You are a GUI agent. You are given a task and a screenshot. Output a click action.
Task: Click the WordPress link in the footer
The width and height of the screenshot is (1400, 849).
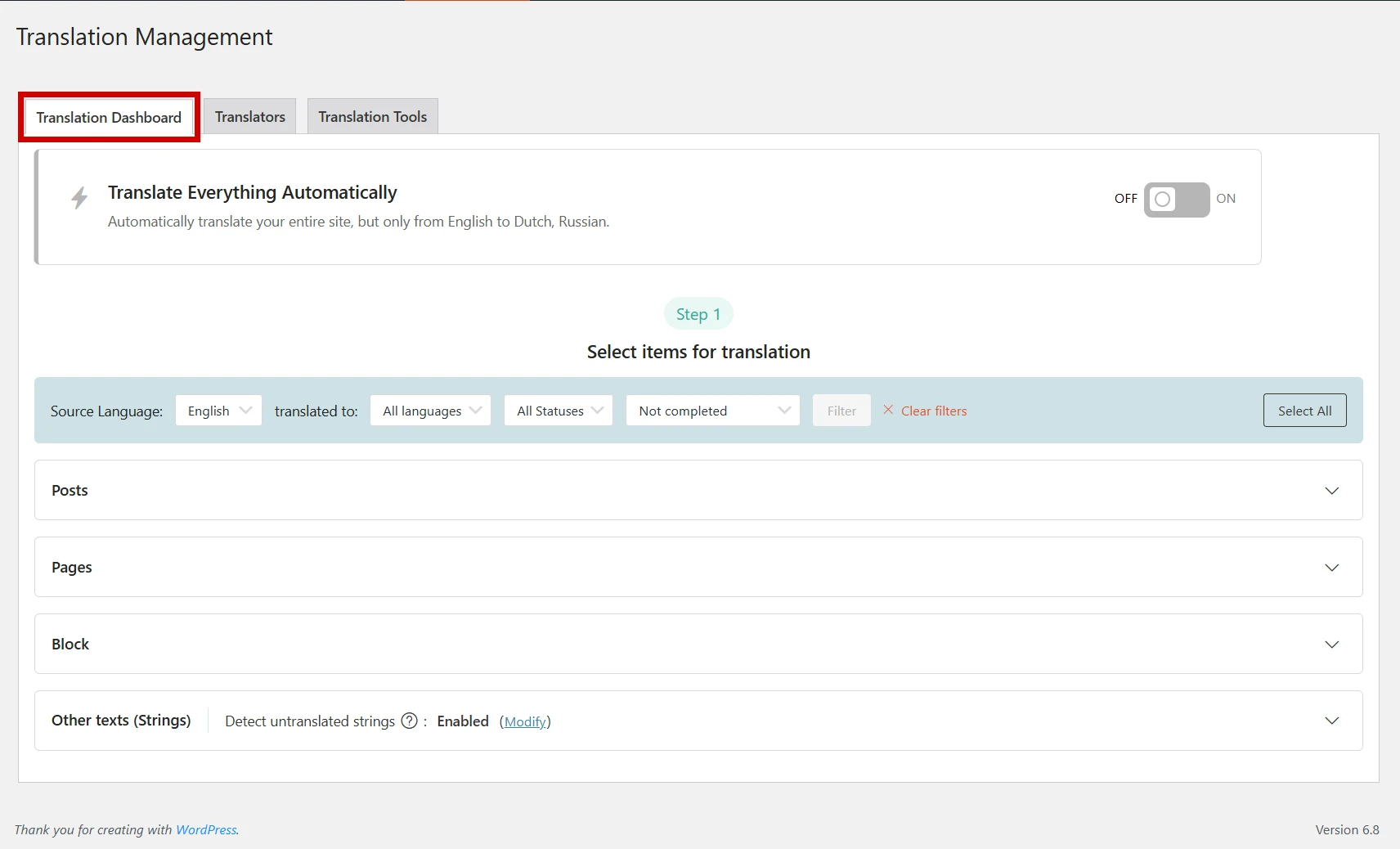[x=205, y=829]
